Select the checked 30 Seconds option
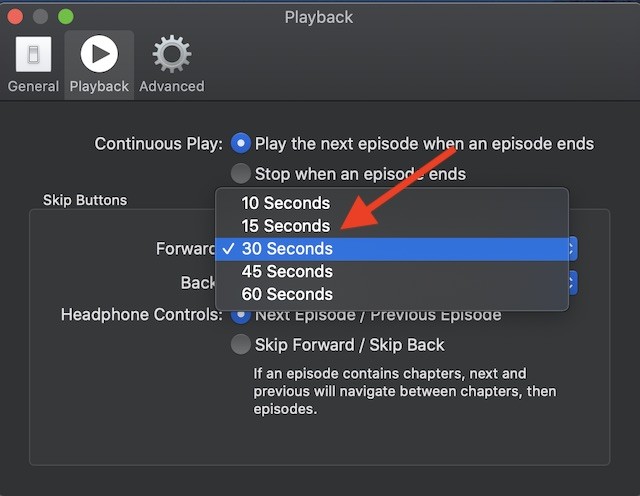This screenshot has width=640, height=496. tap(392, 249)
